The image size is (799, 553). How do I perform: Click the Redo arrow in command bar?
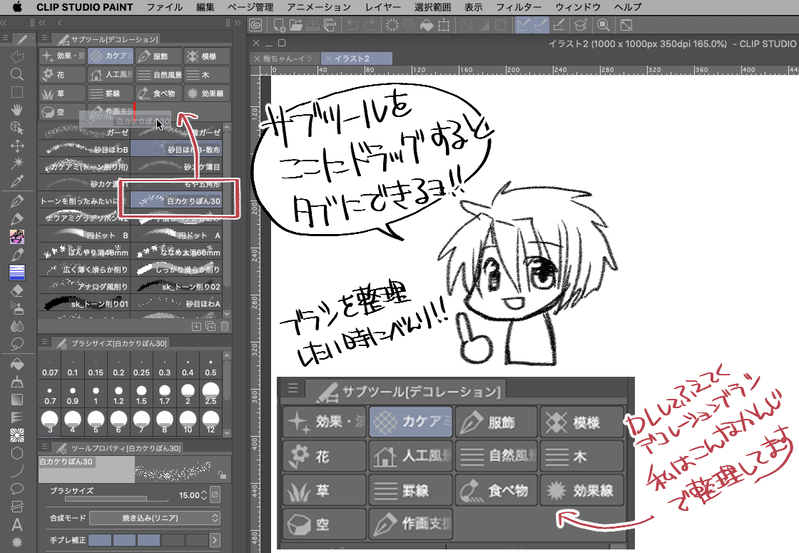[369, 24]
